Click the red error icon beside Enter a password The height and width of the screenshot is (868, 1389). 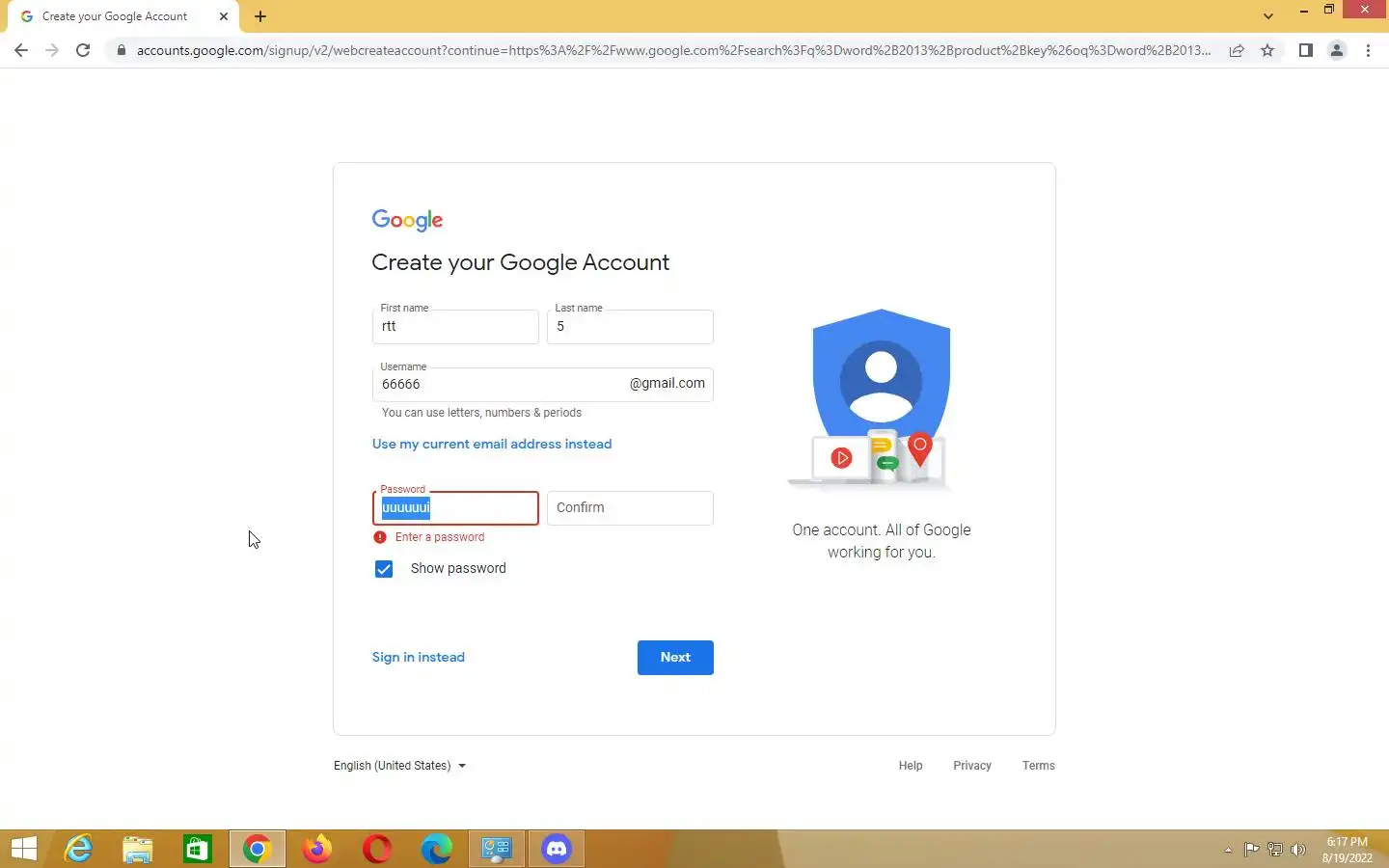(x=380, y=537)
